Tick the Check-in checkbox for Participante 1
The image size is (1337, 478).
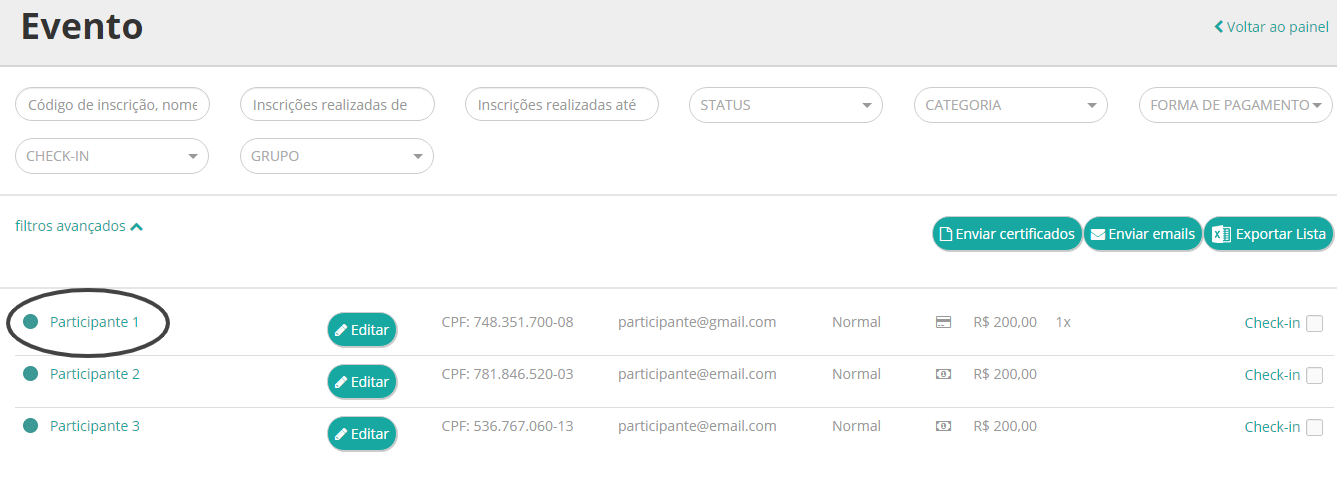tap(1314, 323)
